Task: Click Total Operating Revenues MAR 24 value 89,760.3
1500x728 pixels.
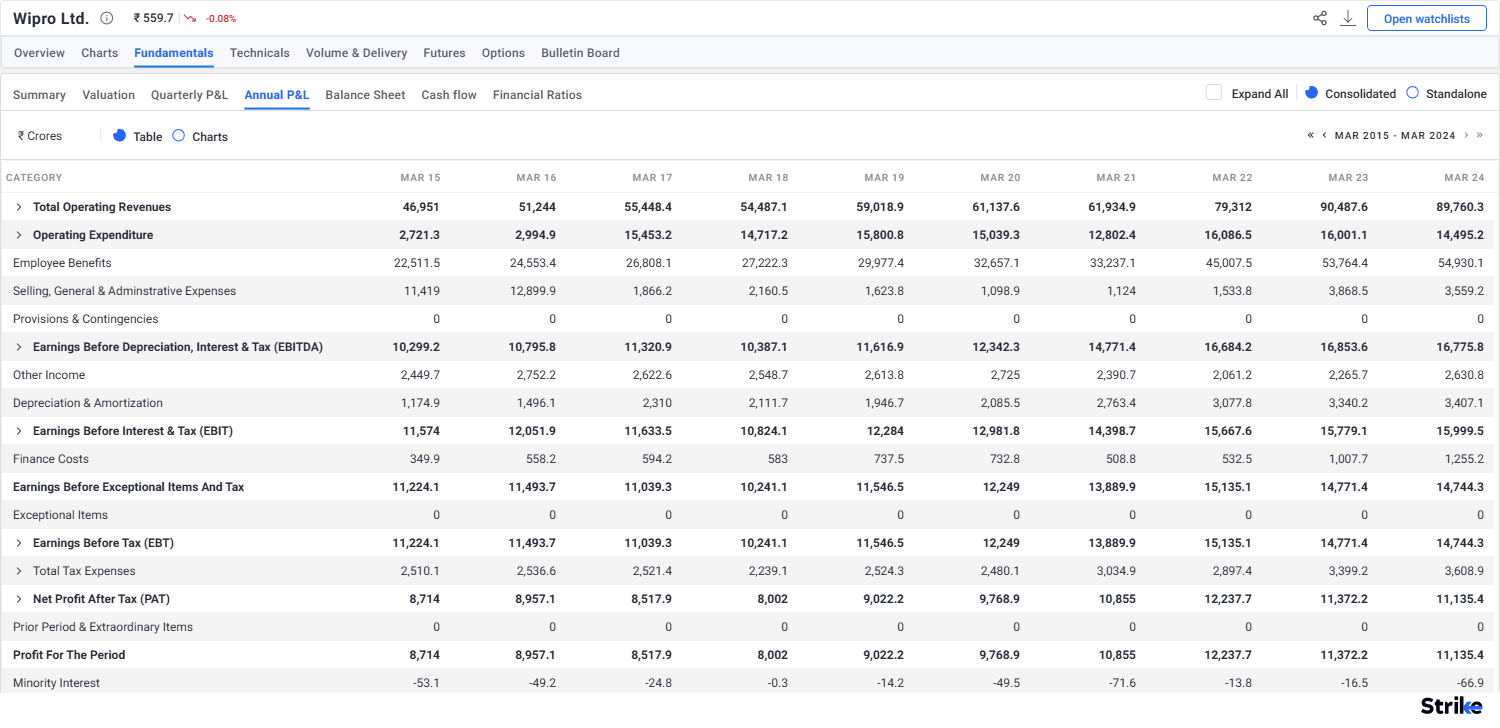Action: pos(1460,207)
